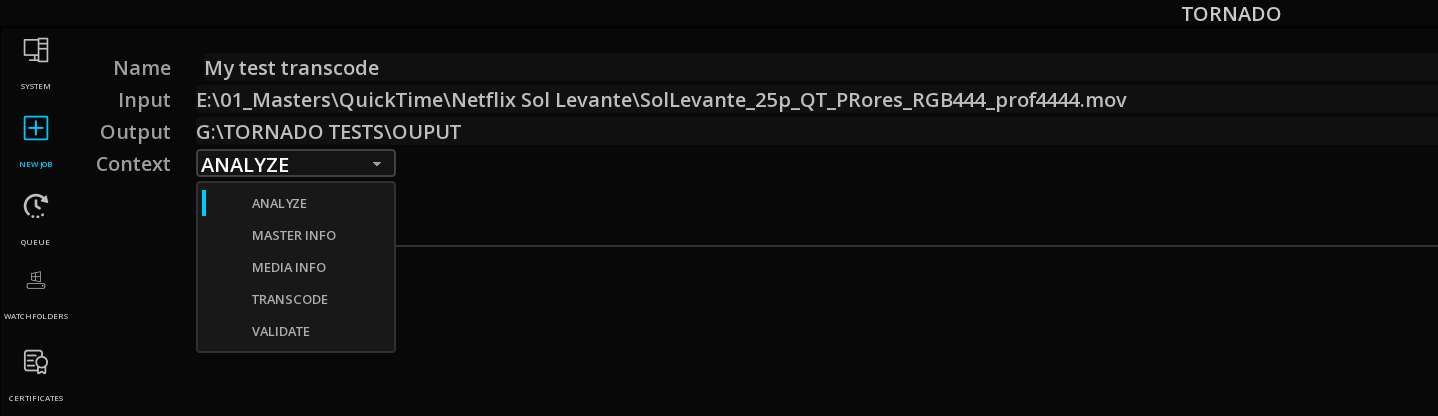Open the System panel icon
The height and width of the screenshot is (416, 1438).
coord(36,50)
